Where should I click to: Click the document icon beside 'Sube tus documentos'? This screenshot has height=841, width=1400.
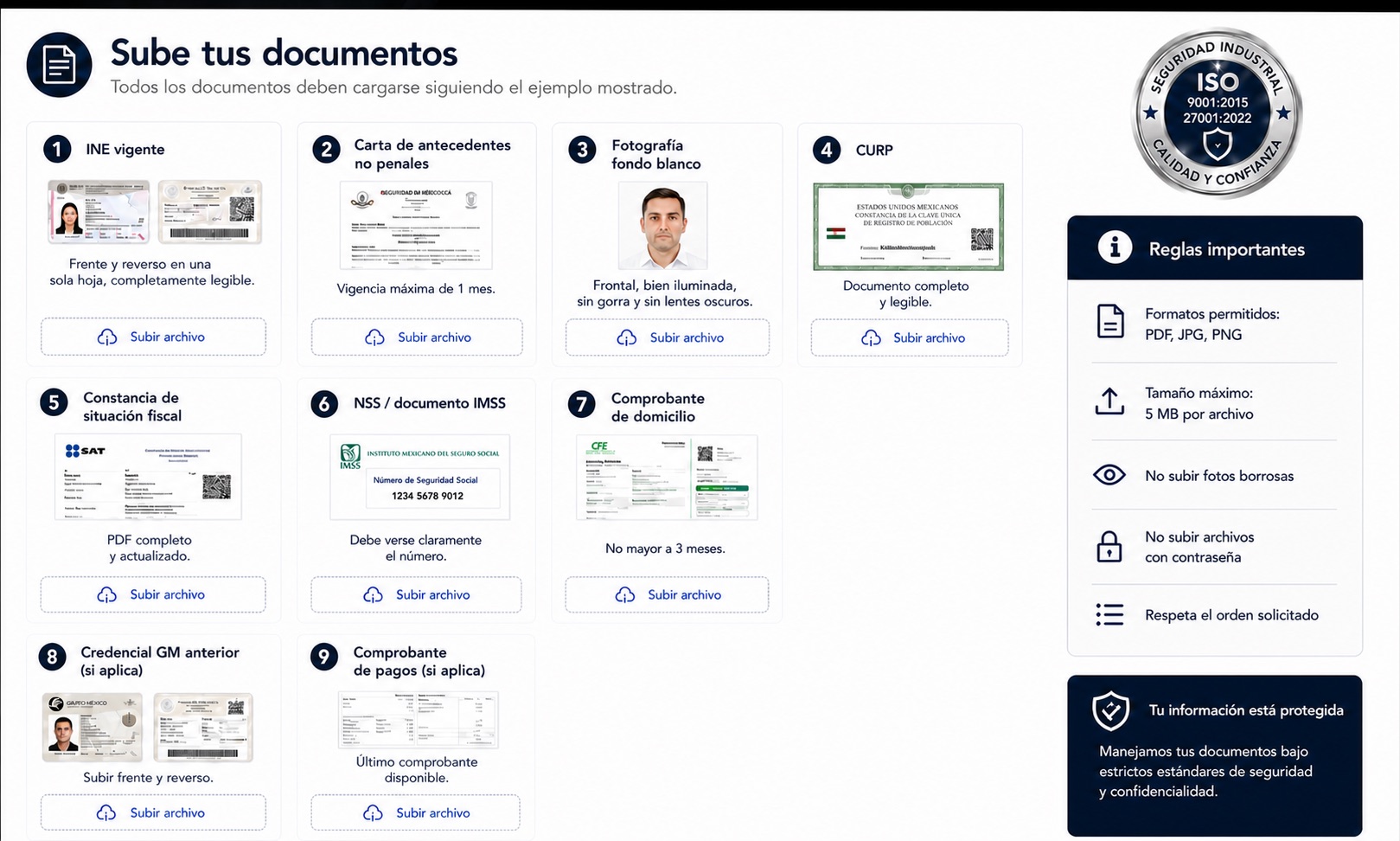[x=59, y=65]
